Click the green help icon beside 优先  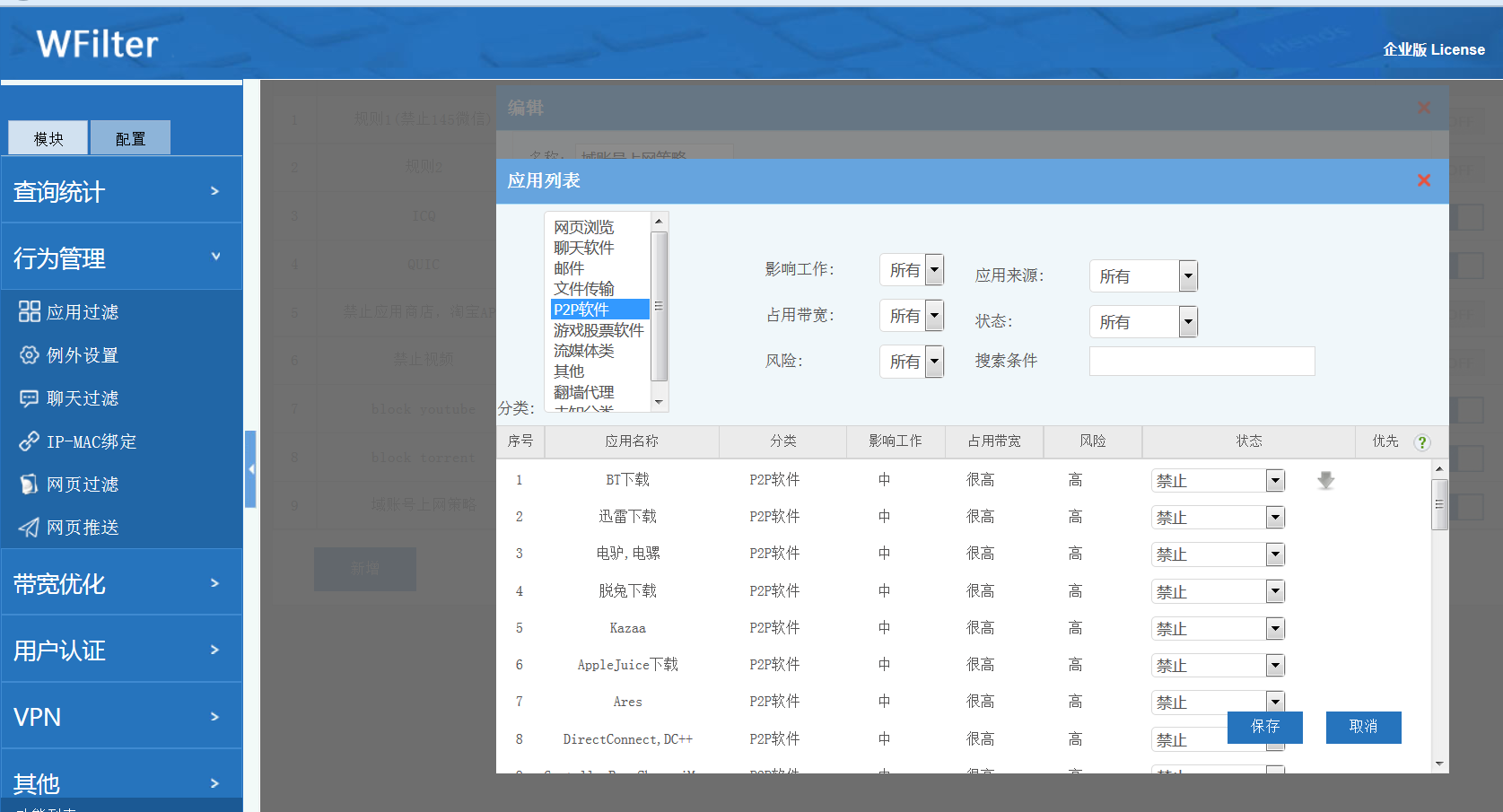(1422, 442)
